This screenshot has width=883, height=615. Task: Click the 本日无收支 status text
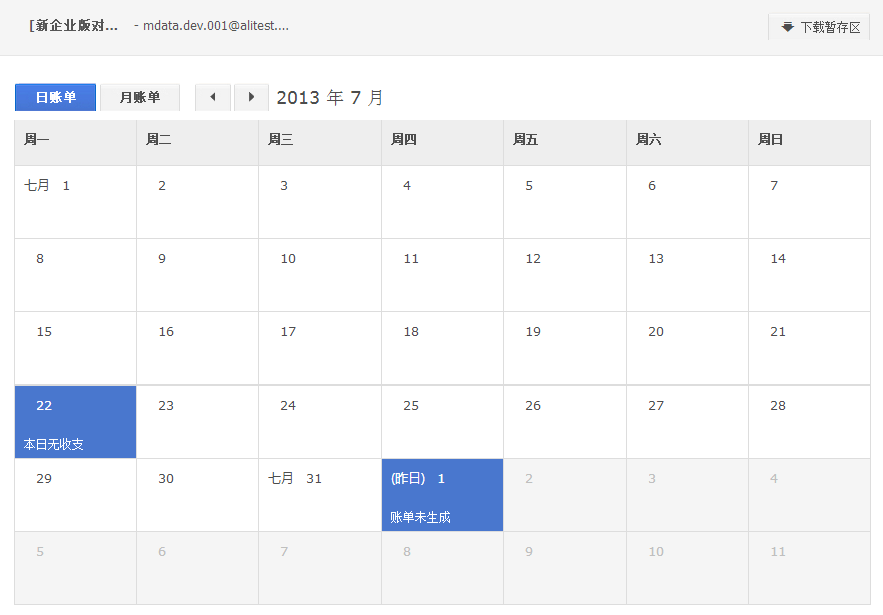point(53,444)
